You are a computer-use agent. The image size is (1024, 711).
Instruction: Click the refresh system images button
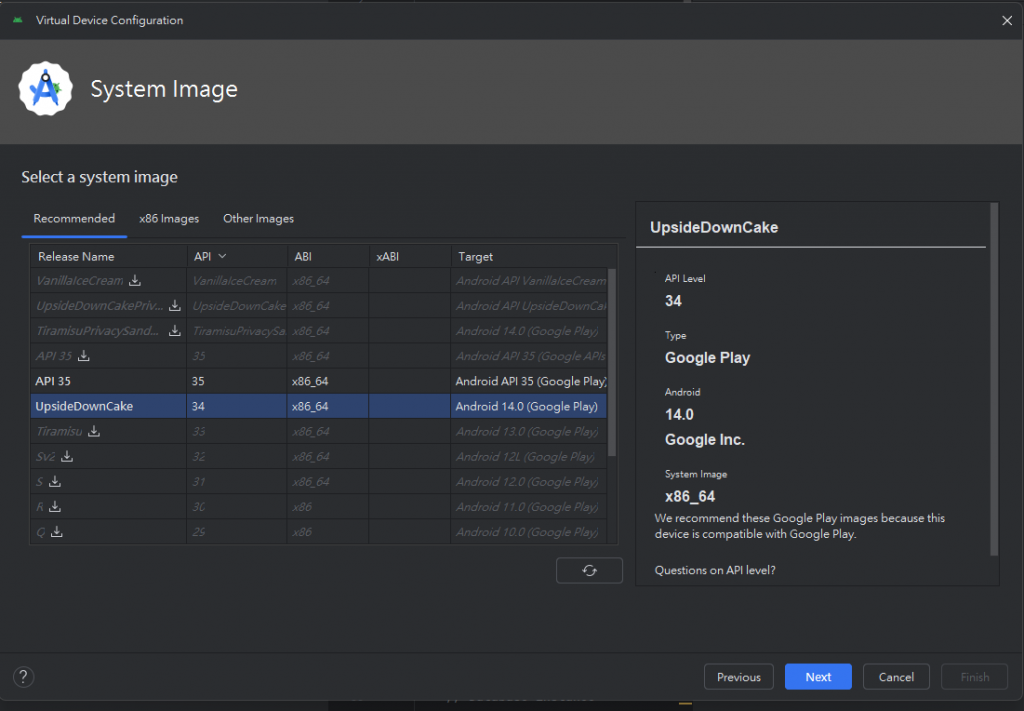pyautogui.click(x=589, y=570)
